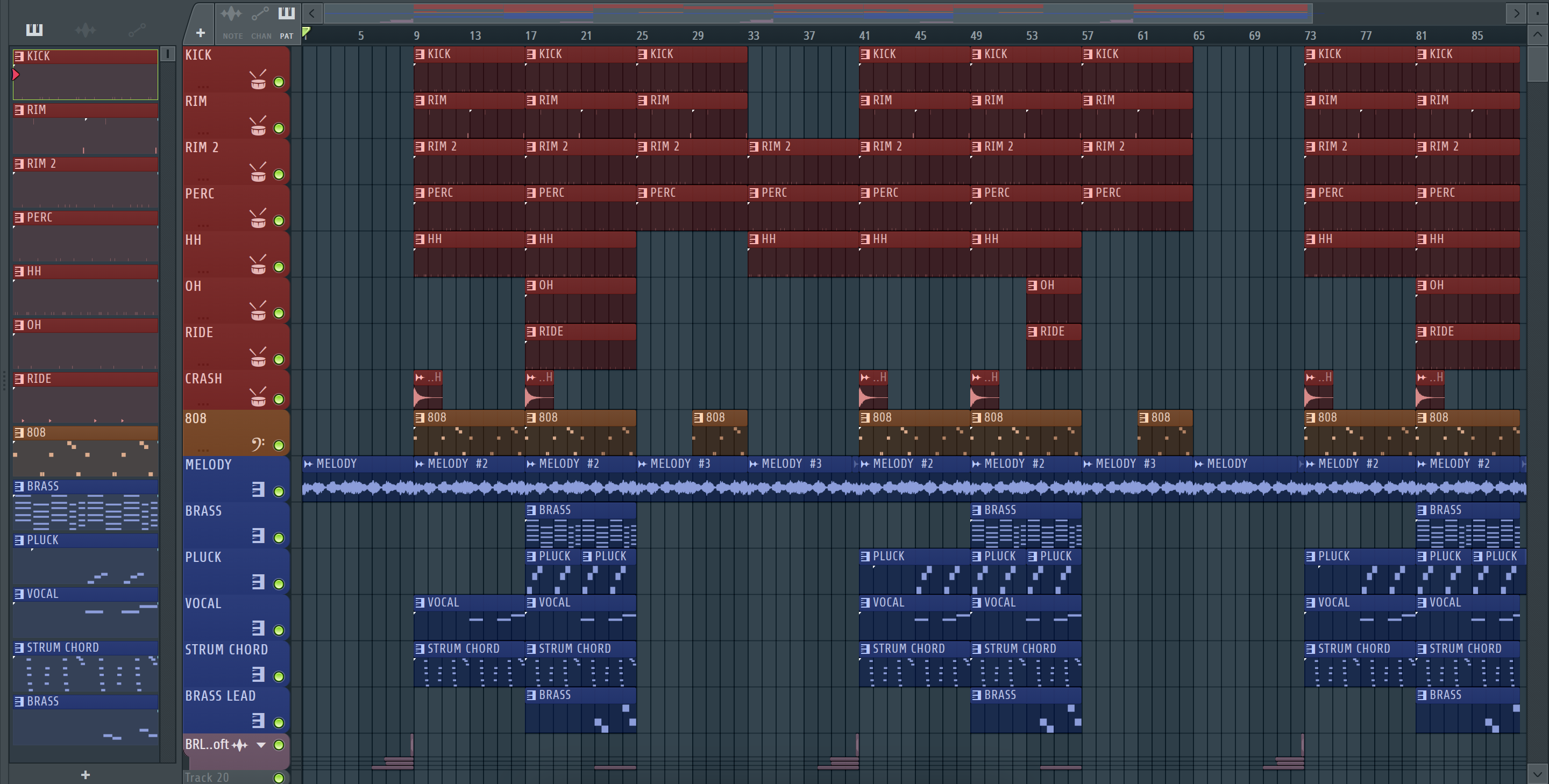Mute the 808 track
The width and height of the screenshot is (1549, 784).
tap(279, 446)
